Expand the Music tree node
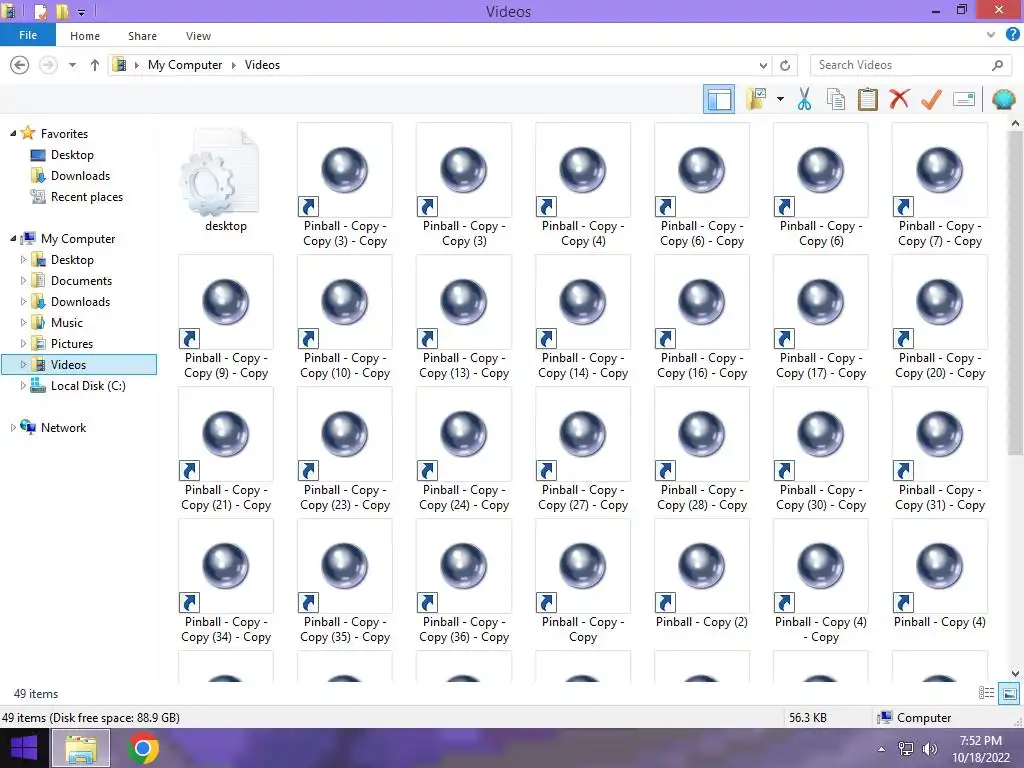Screen dimensions: 1024x768 tap(24, 323)
